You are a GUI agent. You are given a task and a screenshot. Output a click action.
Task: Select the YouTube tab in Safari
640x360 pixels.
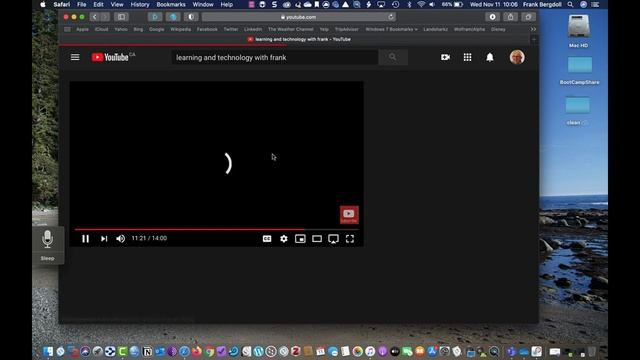pos(299,40)
